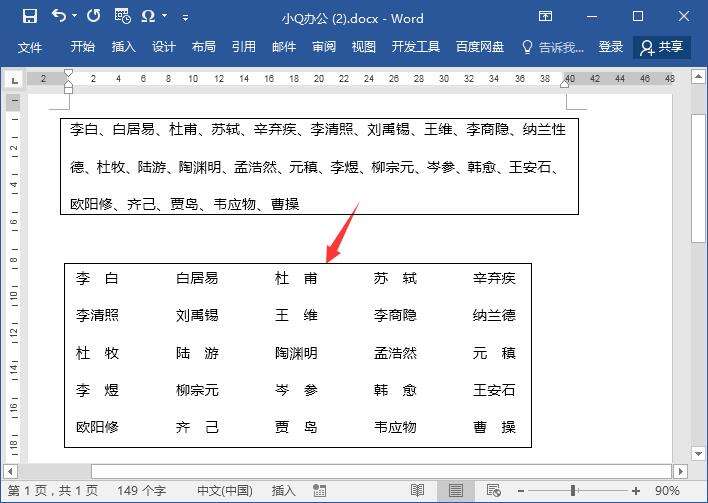Click the first line indent marker

tap(68, 73)
